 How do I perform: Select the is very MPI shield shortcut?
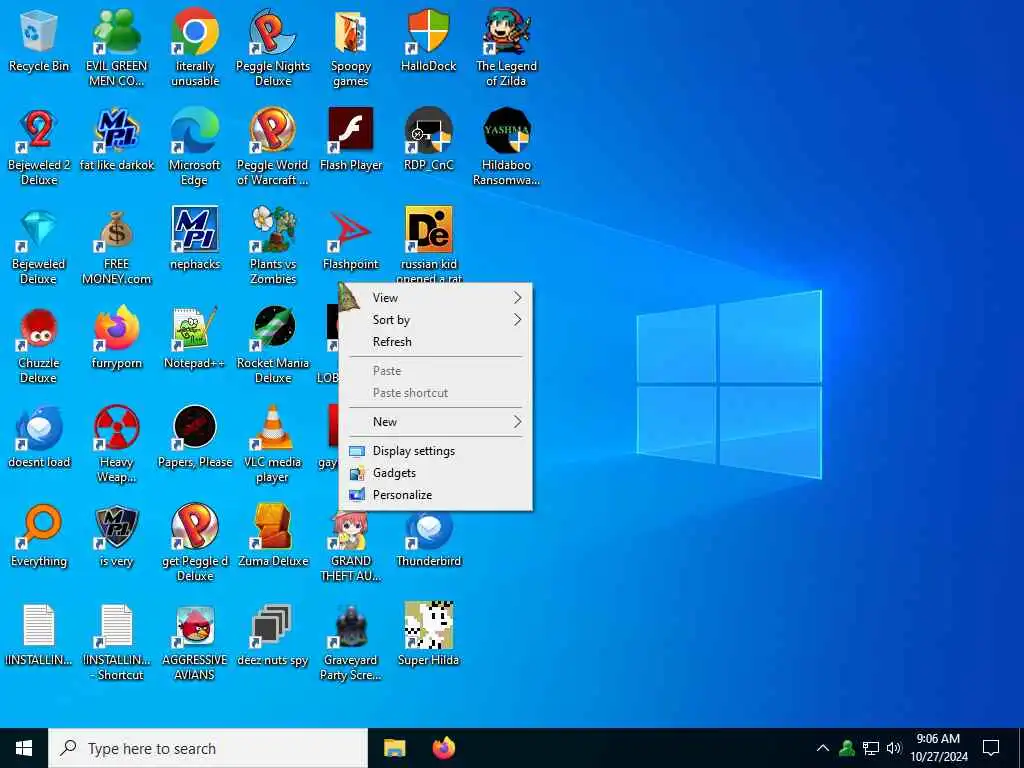pos(116,536)
